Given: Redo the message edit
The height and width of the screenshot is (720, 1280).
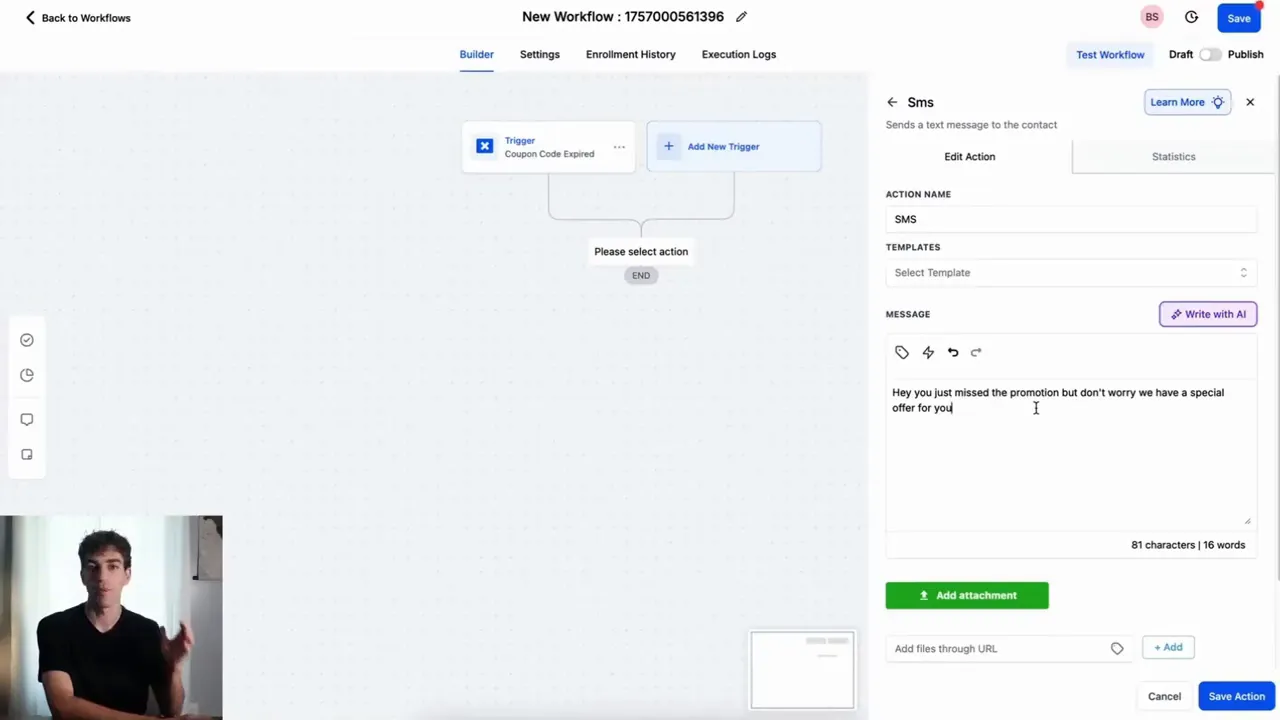Looking at the screenshot, I should pos(976,352).
